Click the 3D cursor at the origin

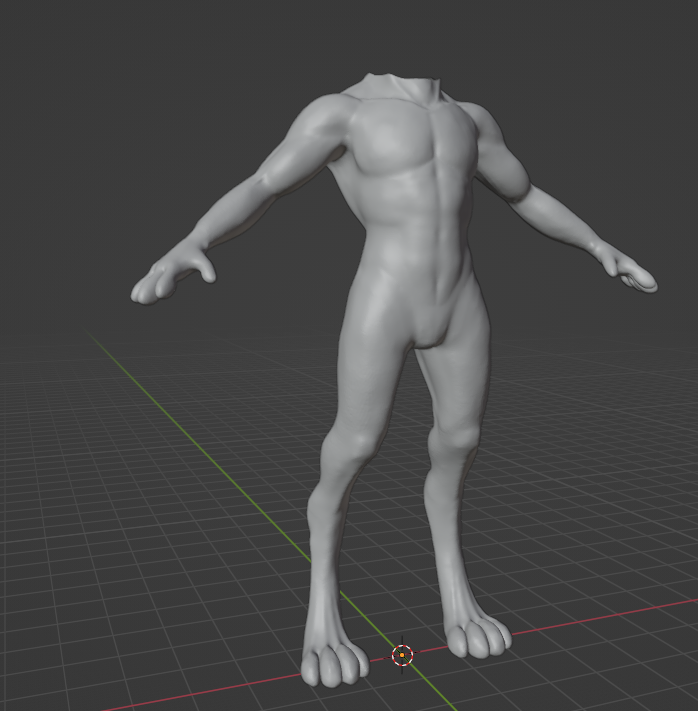402,655
